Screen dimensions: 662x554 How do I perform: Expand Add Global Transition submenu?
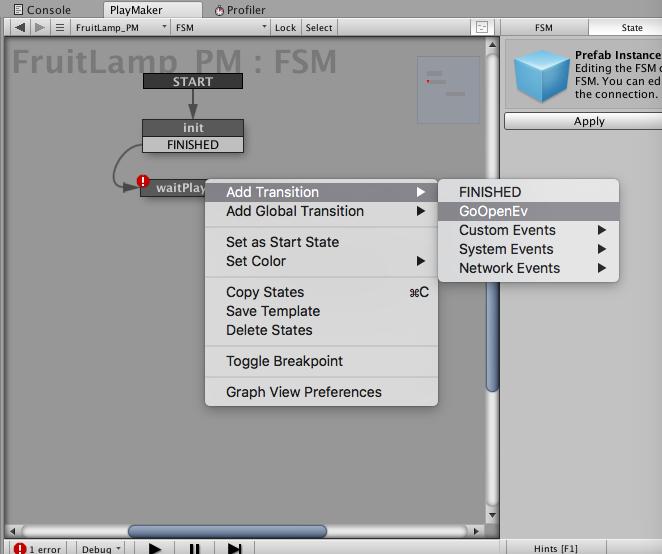point(321,211)
